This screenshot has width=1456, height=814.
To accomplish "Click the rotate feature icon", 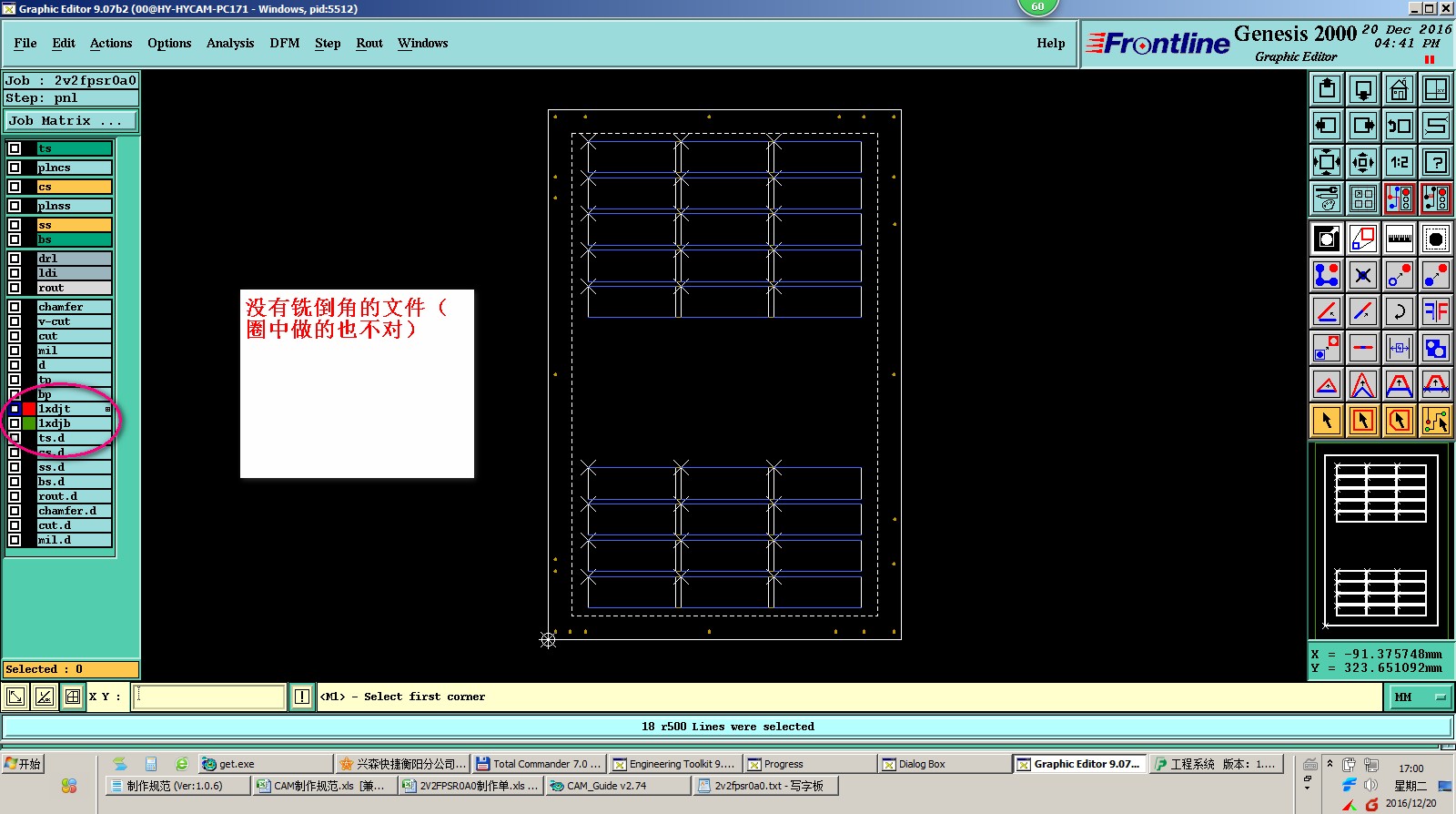I will [x=1400, y=311].
